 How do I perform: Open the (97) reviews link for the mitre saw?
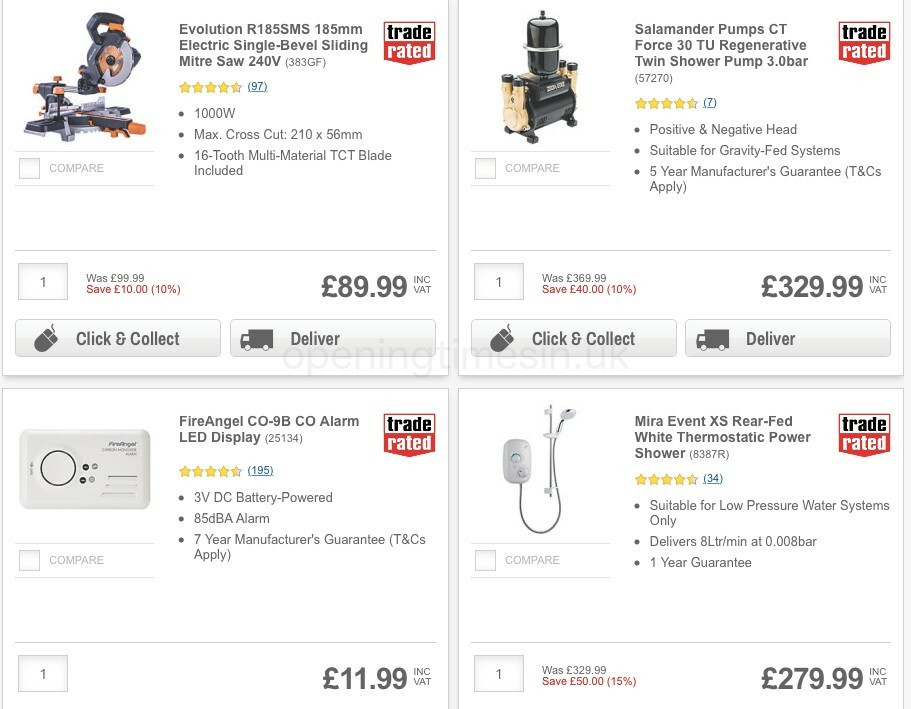click(257, 87)
